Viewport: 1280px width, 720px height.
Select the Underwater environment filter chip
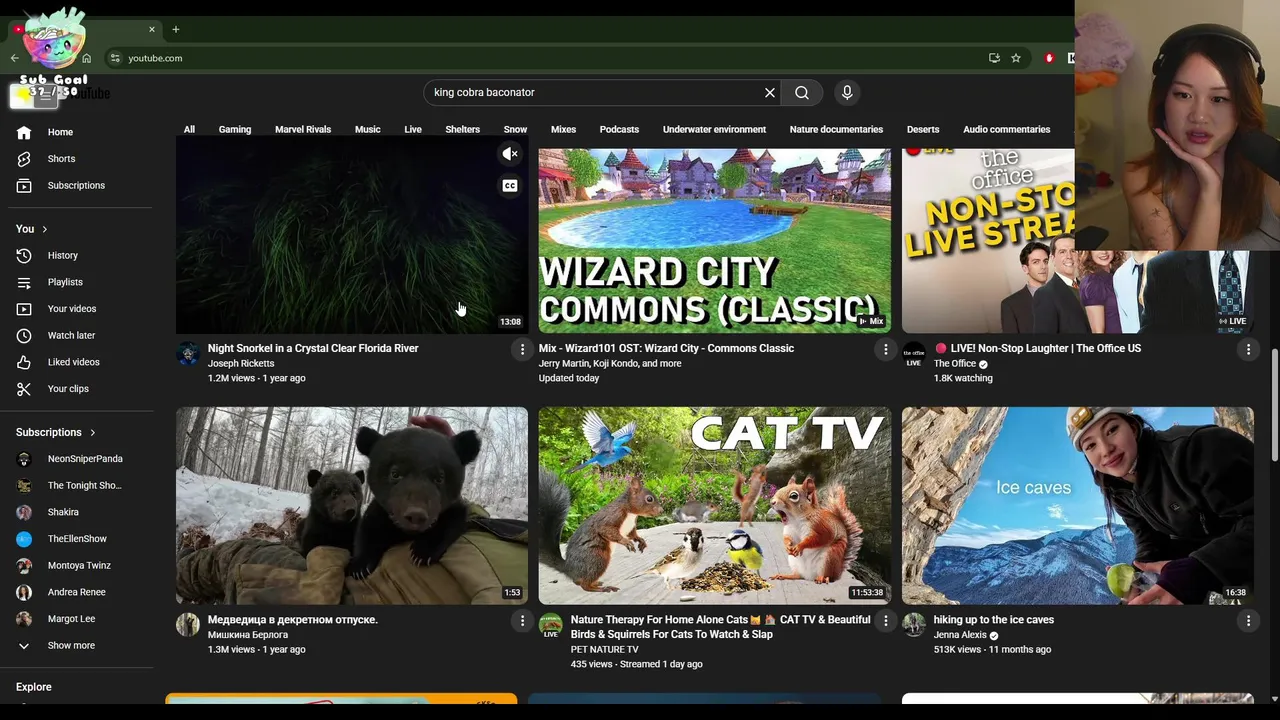click(x=714, y=130)
